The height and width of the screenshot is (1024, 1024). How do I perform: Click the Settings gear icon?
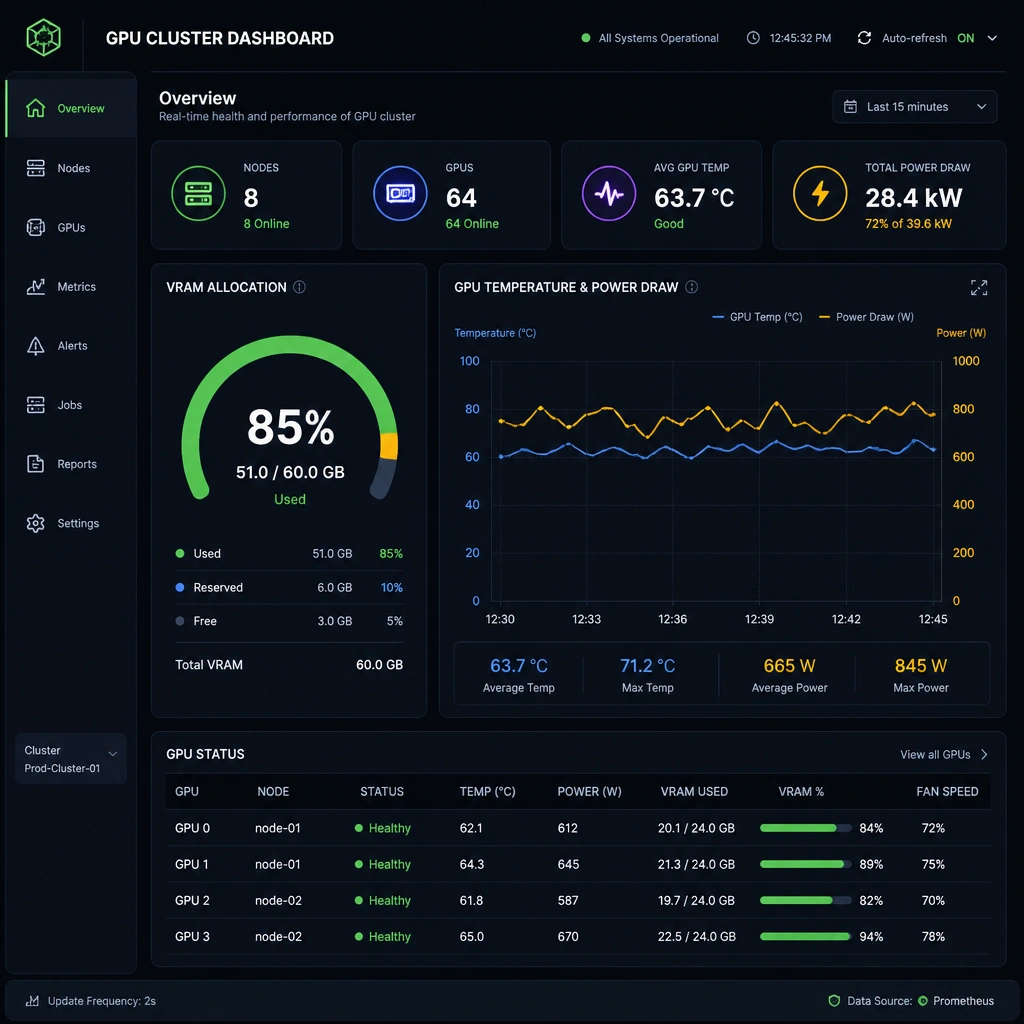point(36,523)
